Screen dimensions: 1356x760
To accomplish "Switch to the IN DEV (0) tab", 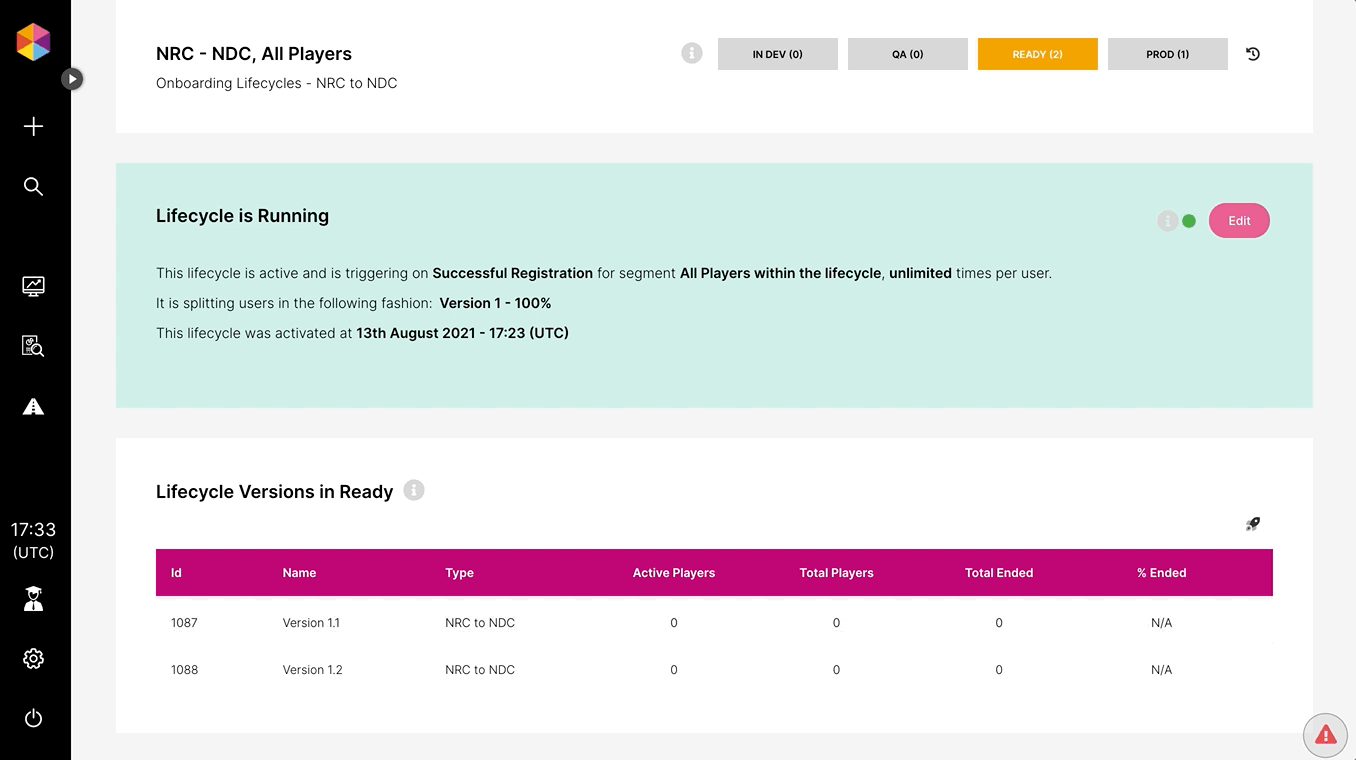I will [777, 54].
